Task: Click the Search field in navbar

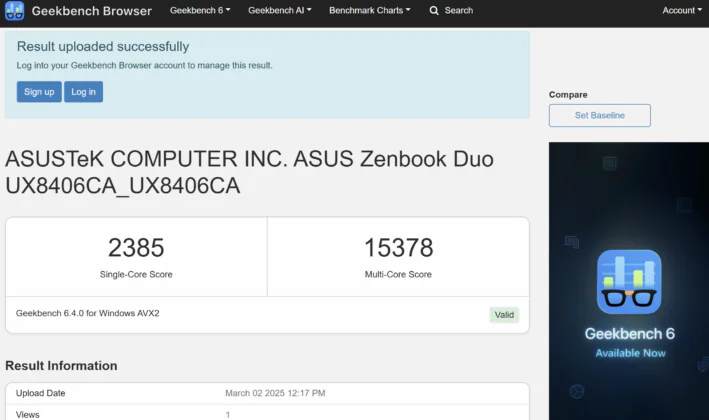Action: click(x=451, y=10)
